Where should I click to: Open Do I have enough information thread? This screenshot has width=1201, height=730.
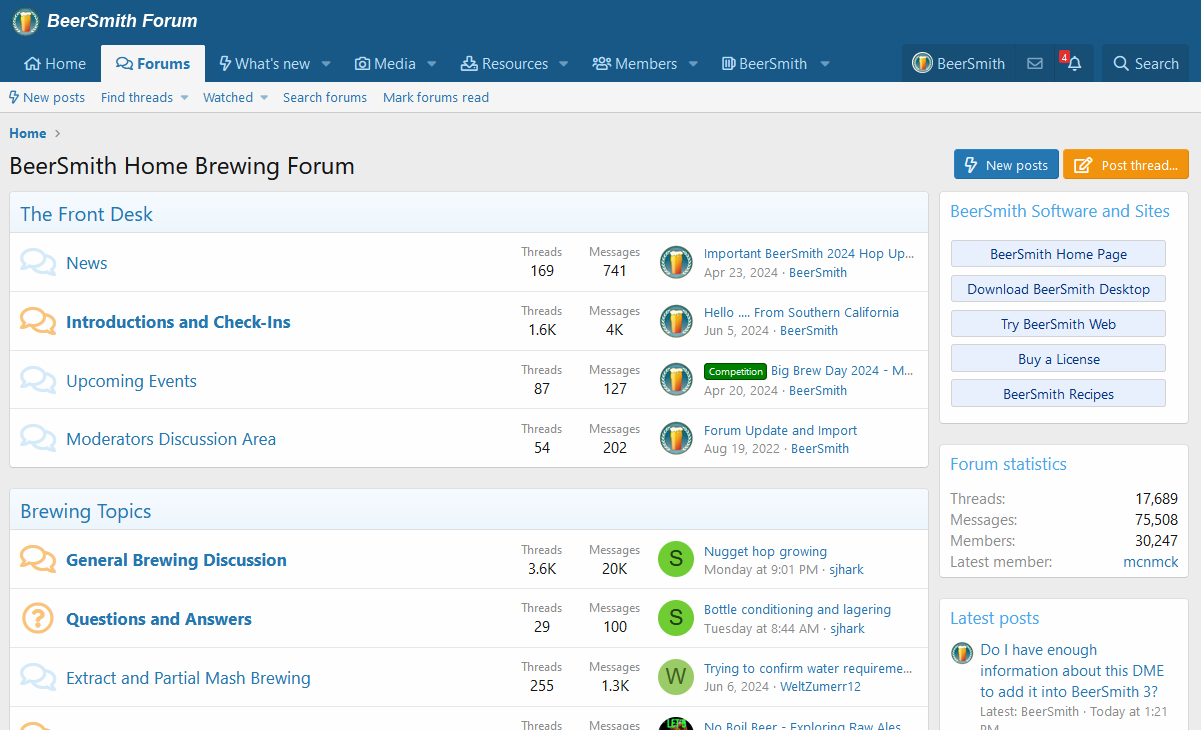[x=1072, y=670]
